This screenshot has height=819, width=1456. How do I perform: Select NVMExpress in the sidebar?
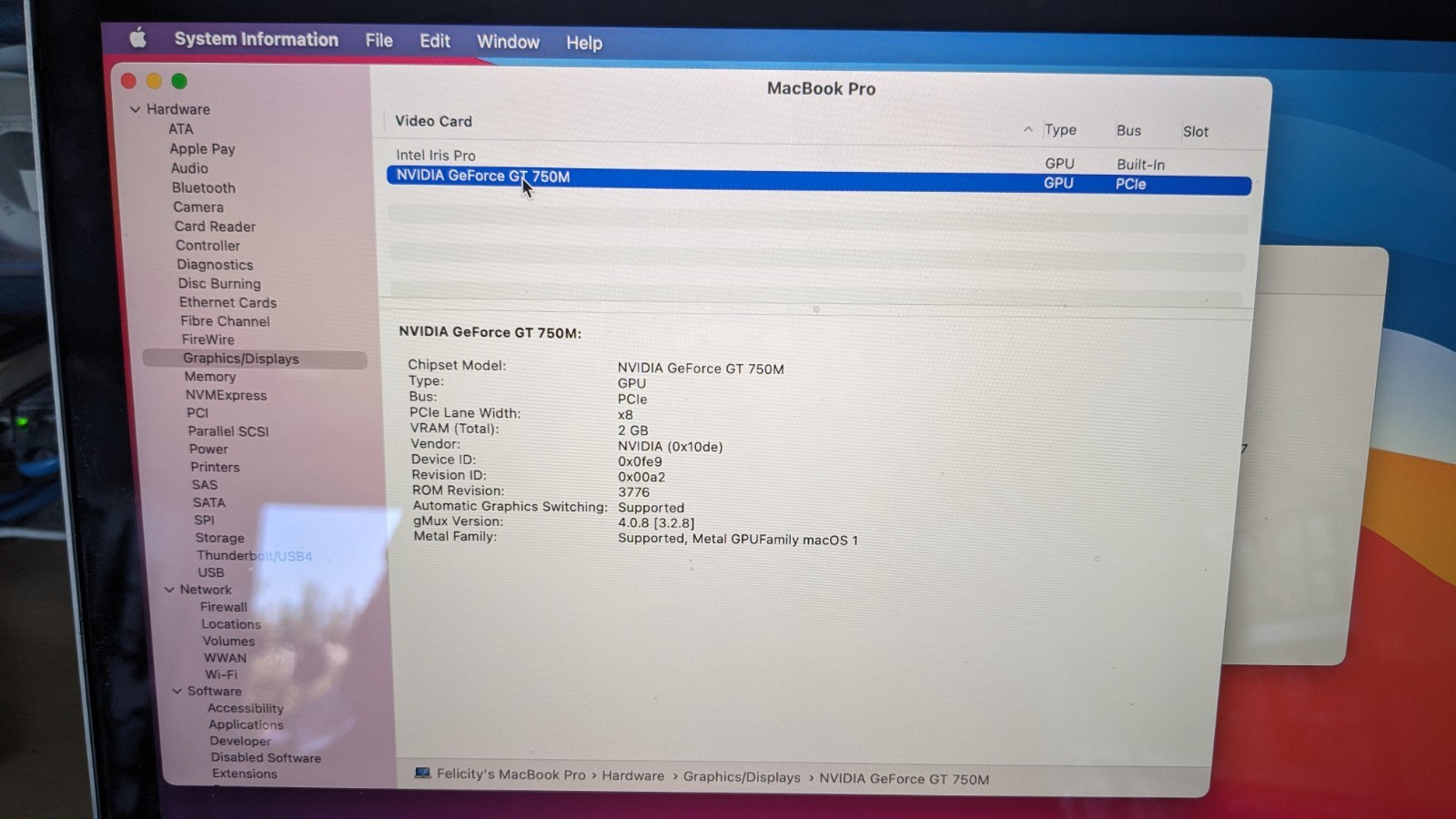click(226, 395)
